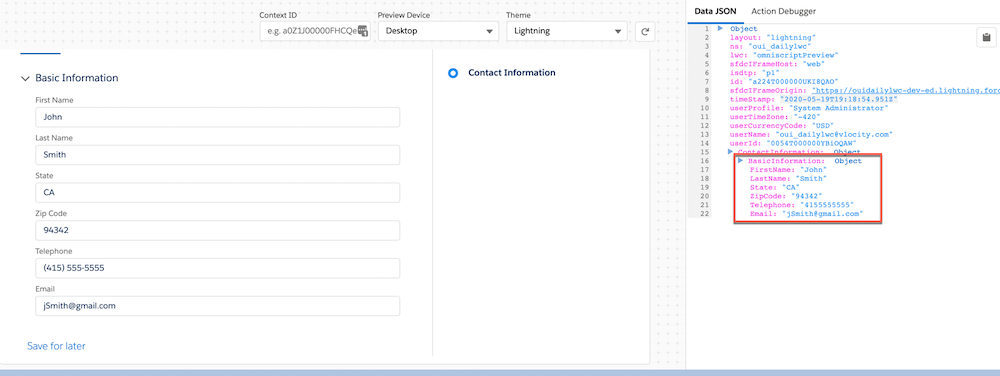Switch to the Data JSON tab
Image resolution: width=1000 pixels, height=376 pixels.
pos(715,11)
